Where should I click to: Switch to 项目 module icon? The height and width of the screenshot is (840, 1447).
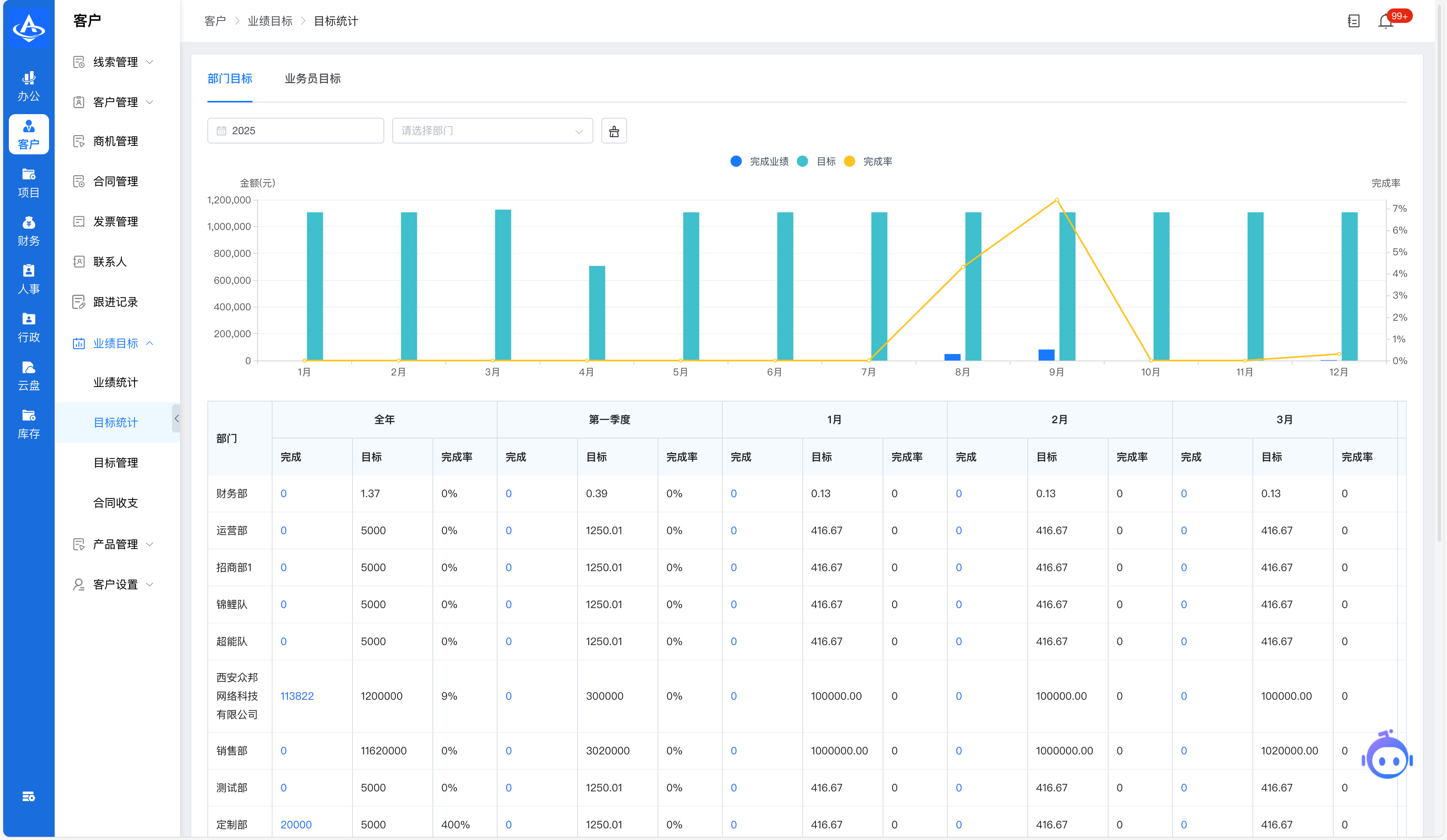tap(29, 182)
